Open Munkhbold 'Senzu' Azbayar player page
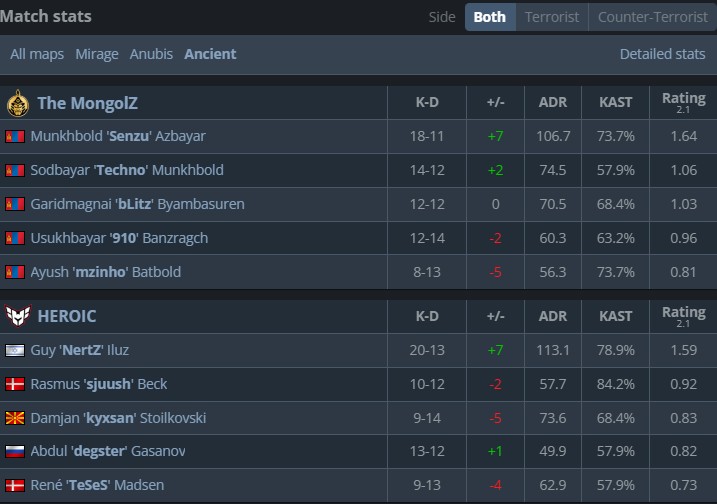Image resolution: width=717 pixels, height=504 pixels. [x=118, y=136]
